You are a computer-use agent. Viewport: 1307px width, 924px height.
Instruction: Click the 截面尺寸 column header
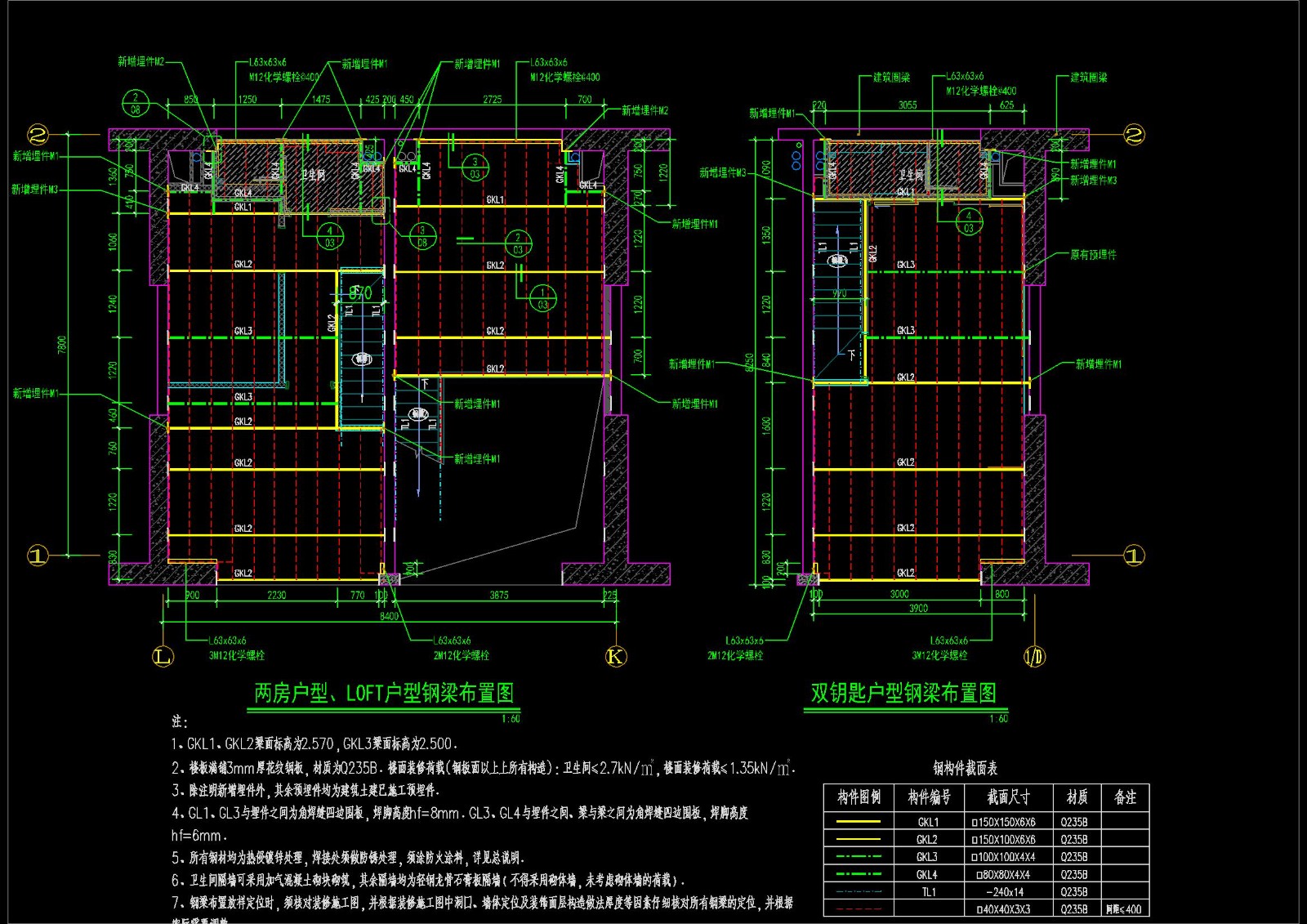[x=1008, y=797]
